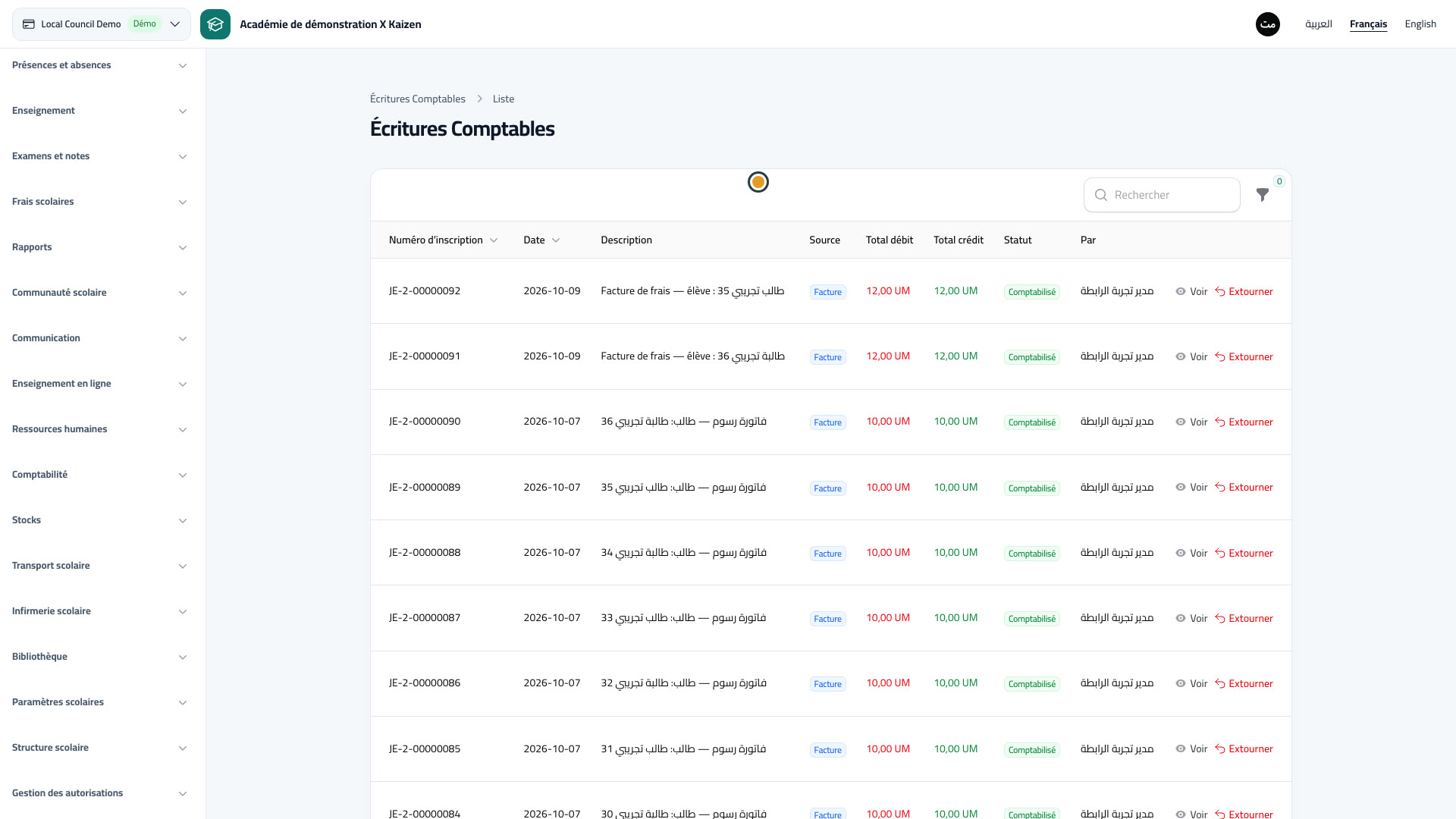Click the Description column header

point(626,240)
